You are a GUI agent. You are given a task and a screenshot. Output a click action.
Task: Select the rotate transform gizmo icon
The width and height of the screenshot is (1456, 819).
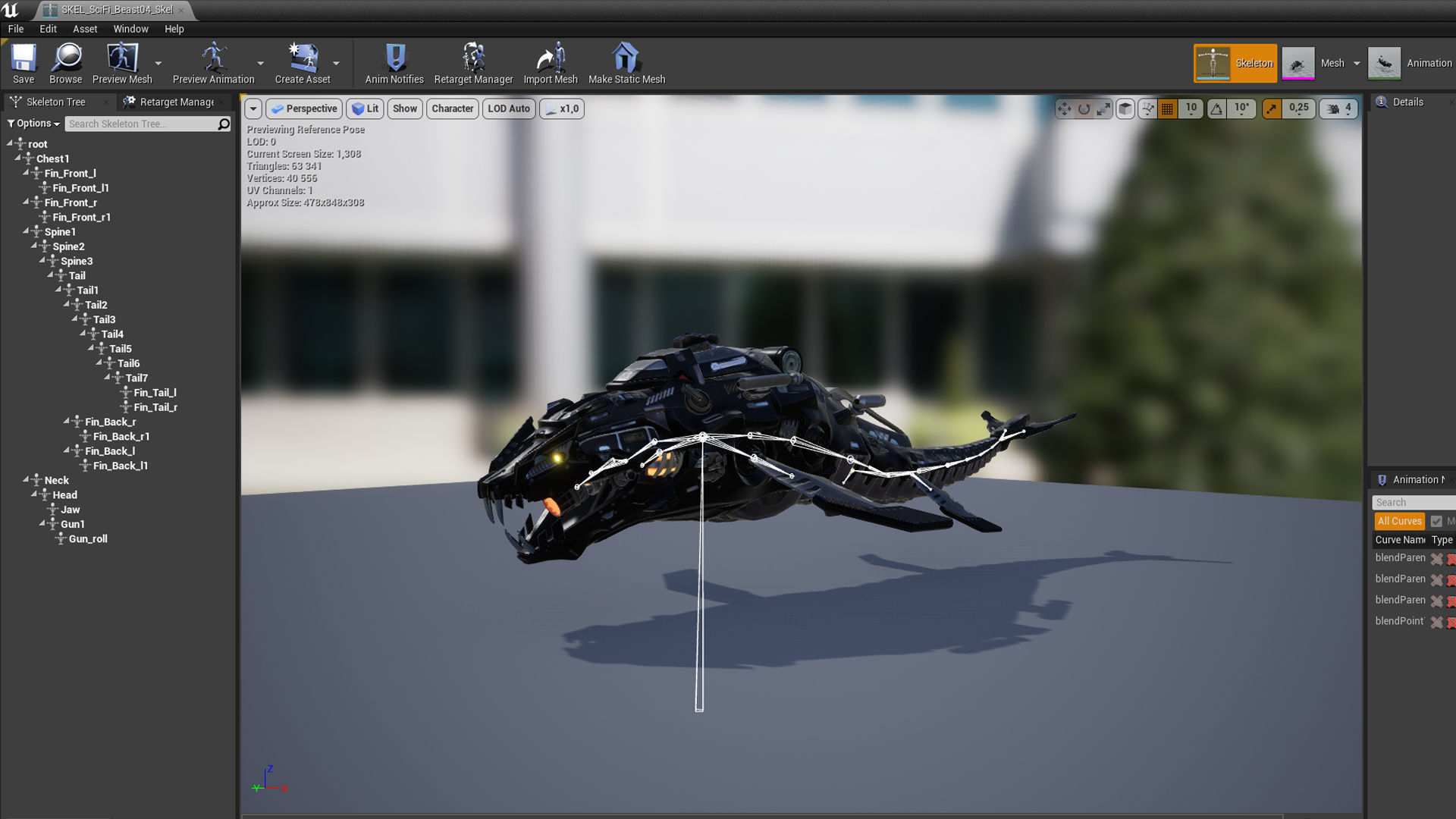coord(1084,109)
